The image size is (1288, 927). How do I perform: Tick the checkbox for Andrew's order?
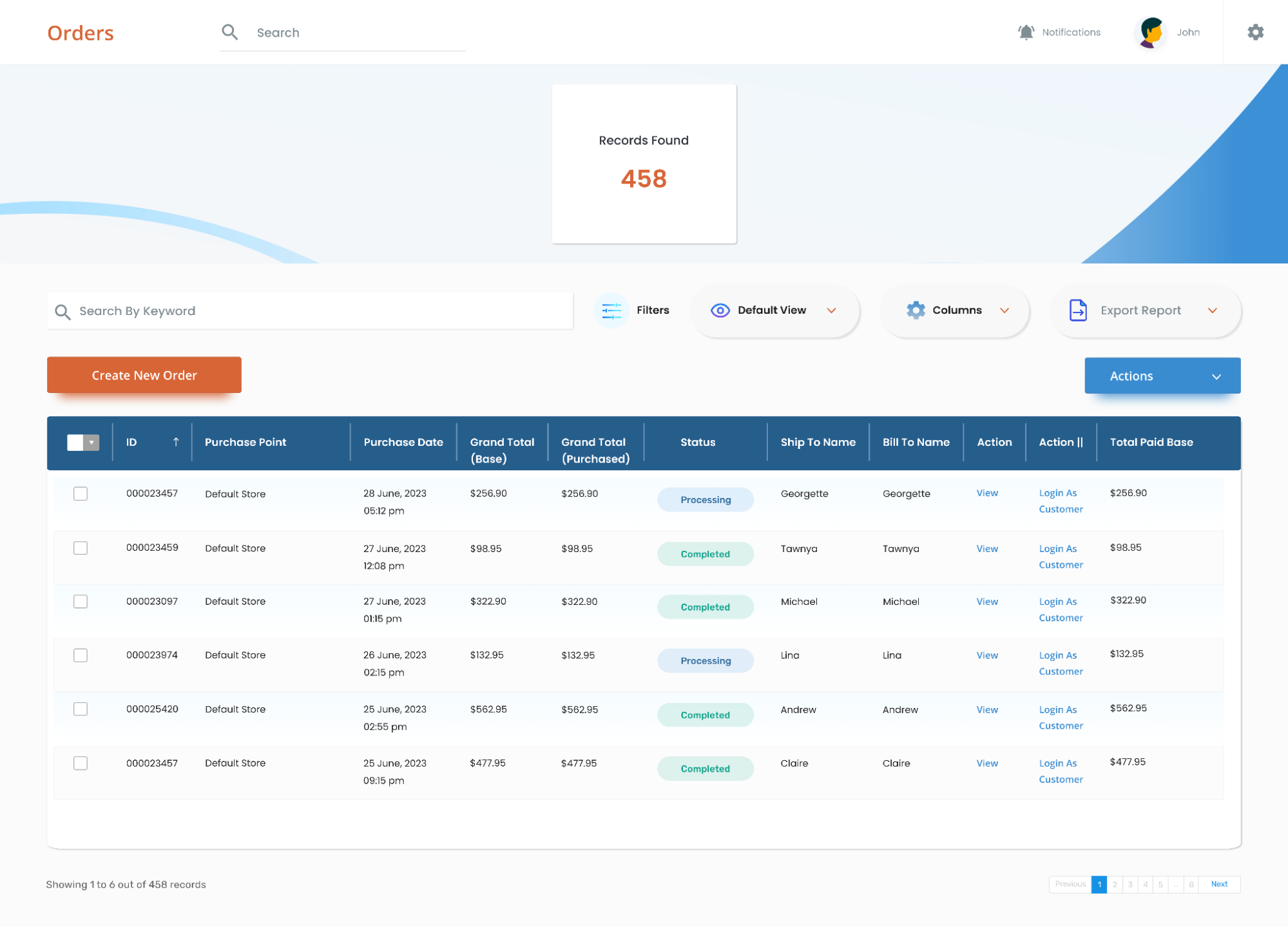click(81, 709)
